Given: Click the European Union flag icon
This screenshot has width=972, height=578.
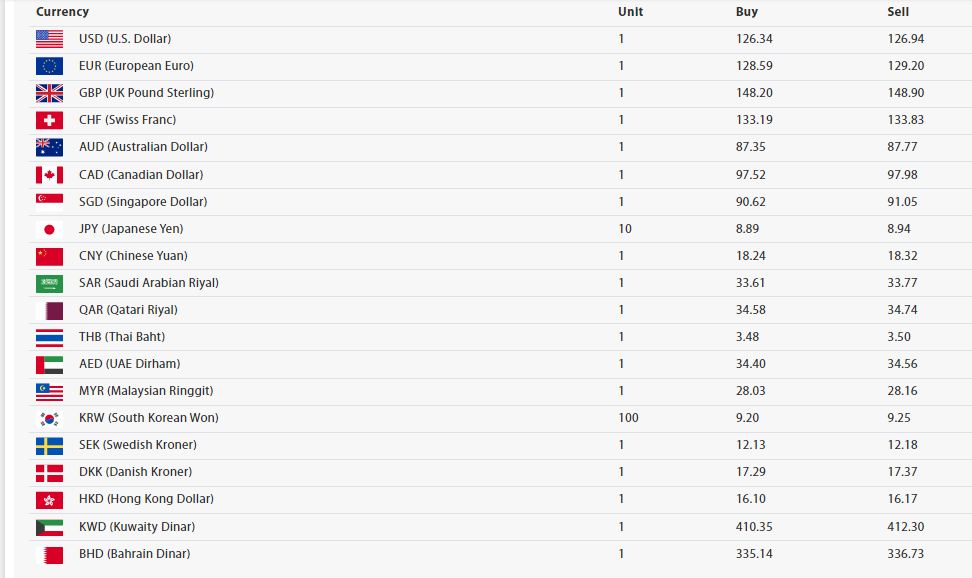Looking at the screenshot, I should tap(50, 66).
